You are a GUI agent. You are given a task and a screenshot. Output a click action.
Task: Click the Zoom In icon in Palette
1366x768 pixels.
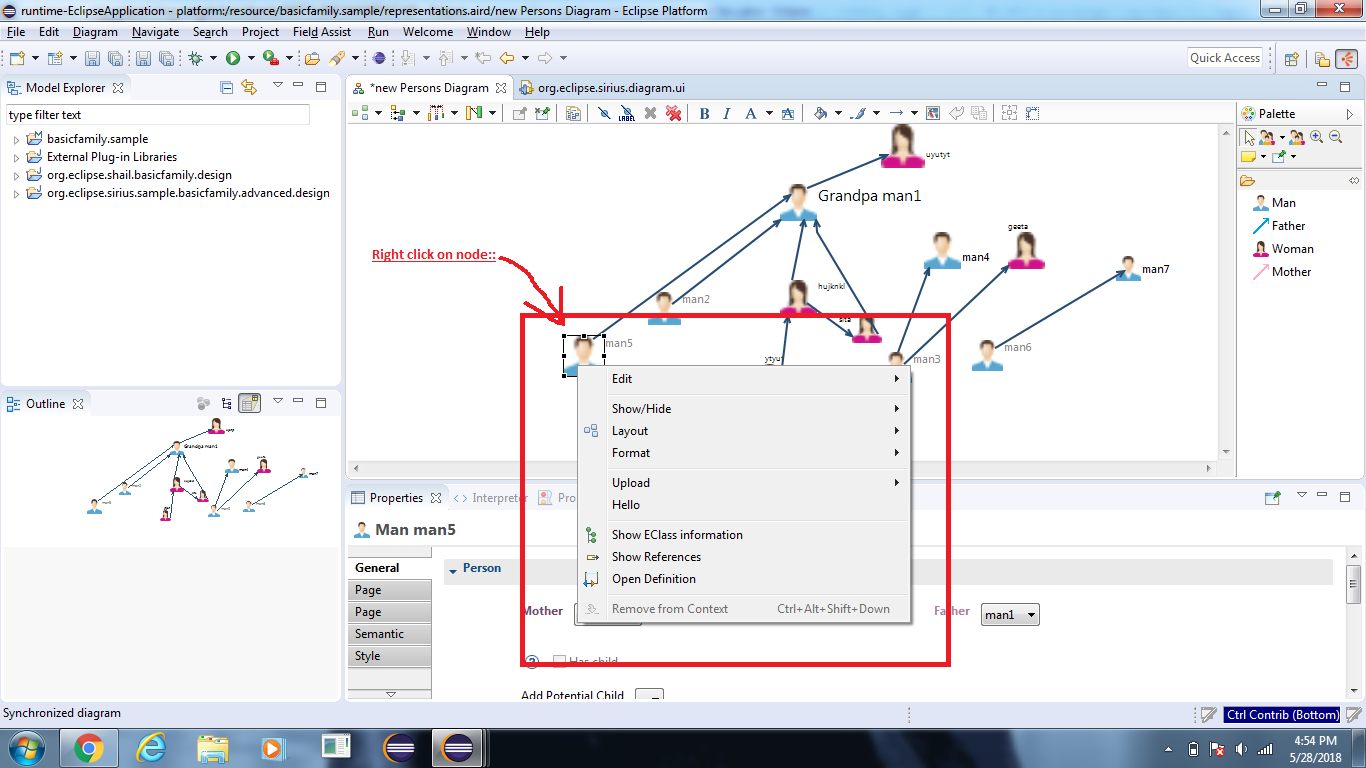coord(1317,137)
